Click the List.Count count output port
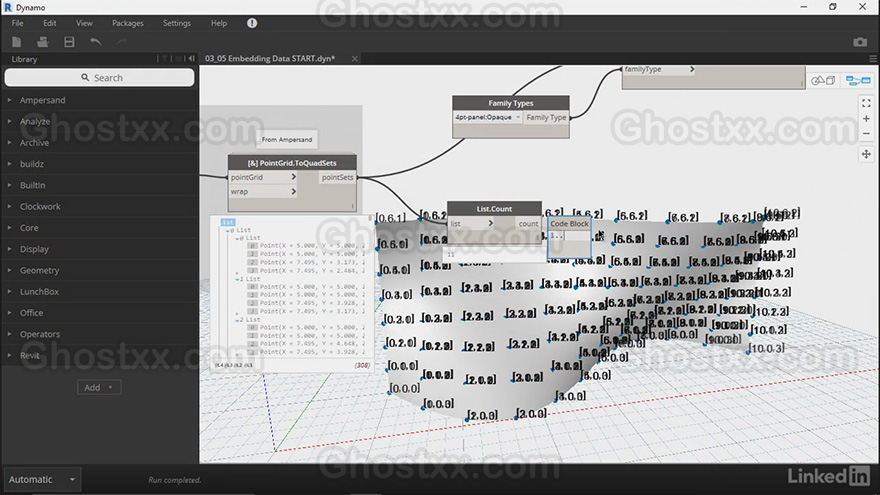The height and width of the screenshot is (495, 880). (528, 223)
